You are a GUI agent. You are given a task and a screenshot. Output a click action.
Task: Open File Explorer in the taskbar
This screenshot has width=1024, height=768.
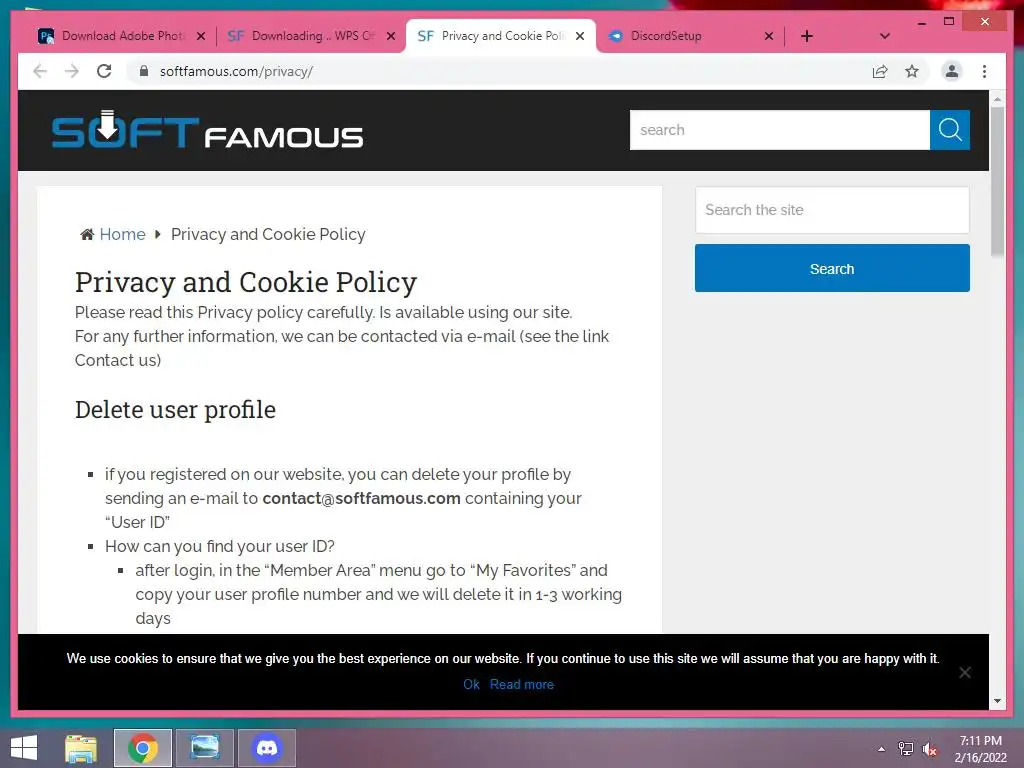[x=81, y=748]
